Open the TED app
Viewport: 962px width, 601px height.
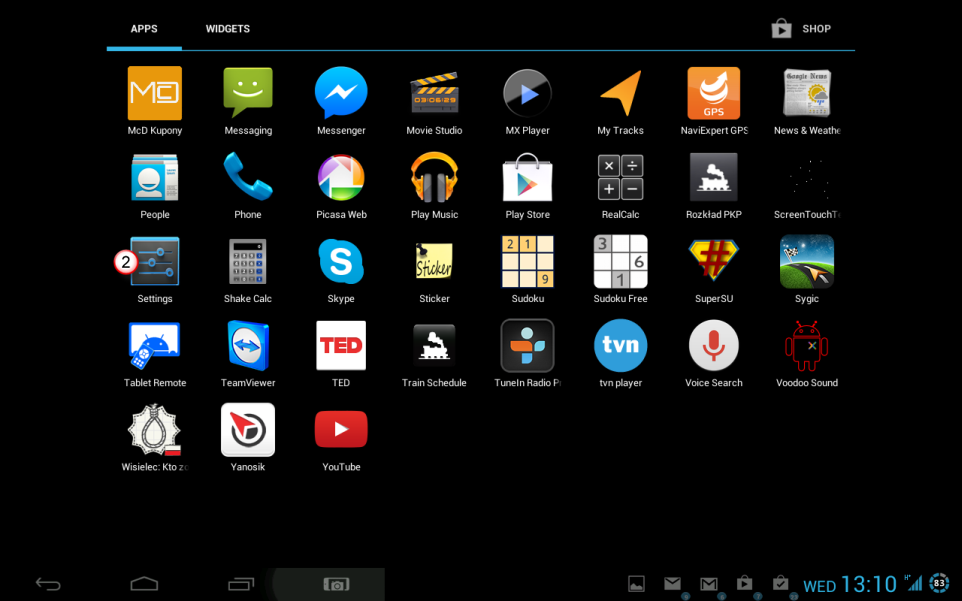pyautogui.click(x=341, y=345)
